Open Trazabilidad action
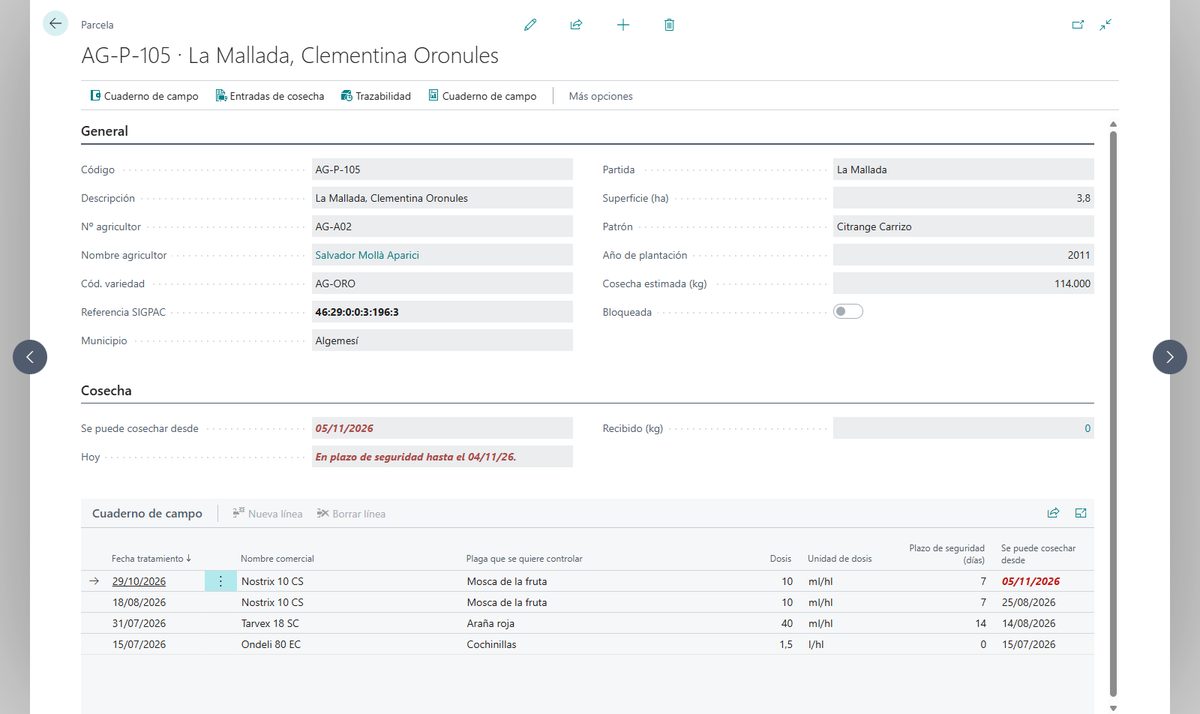The width and height of the screenshot is (1200, 714). [376, 96]
